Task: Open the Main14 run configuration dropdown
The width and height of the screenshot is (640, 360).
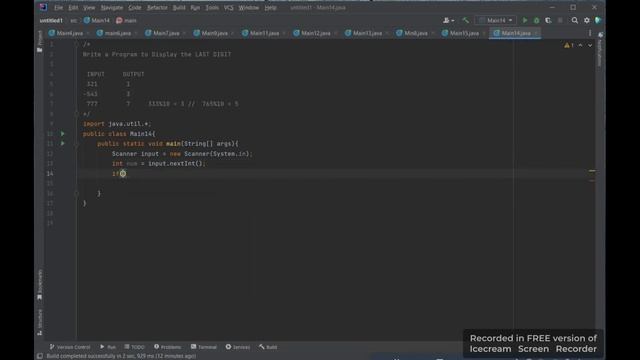Action: 496,20
